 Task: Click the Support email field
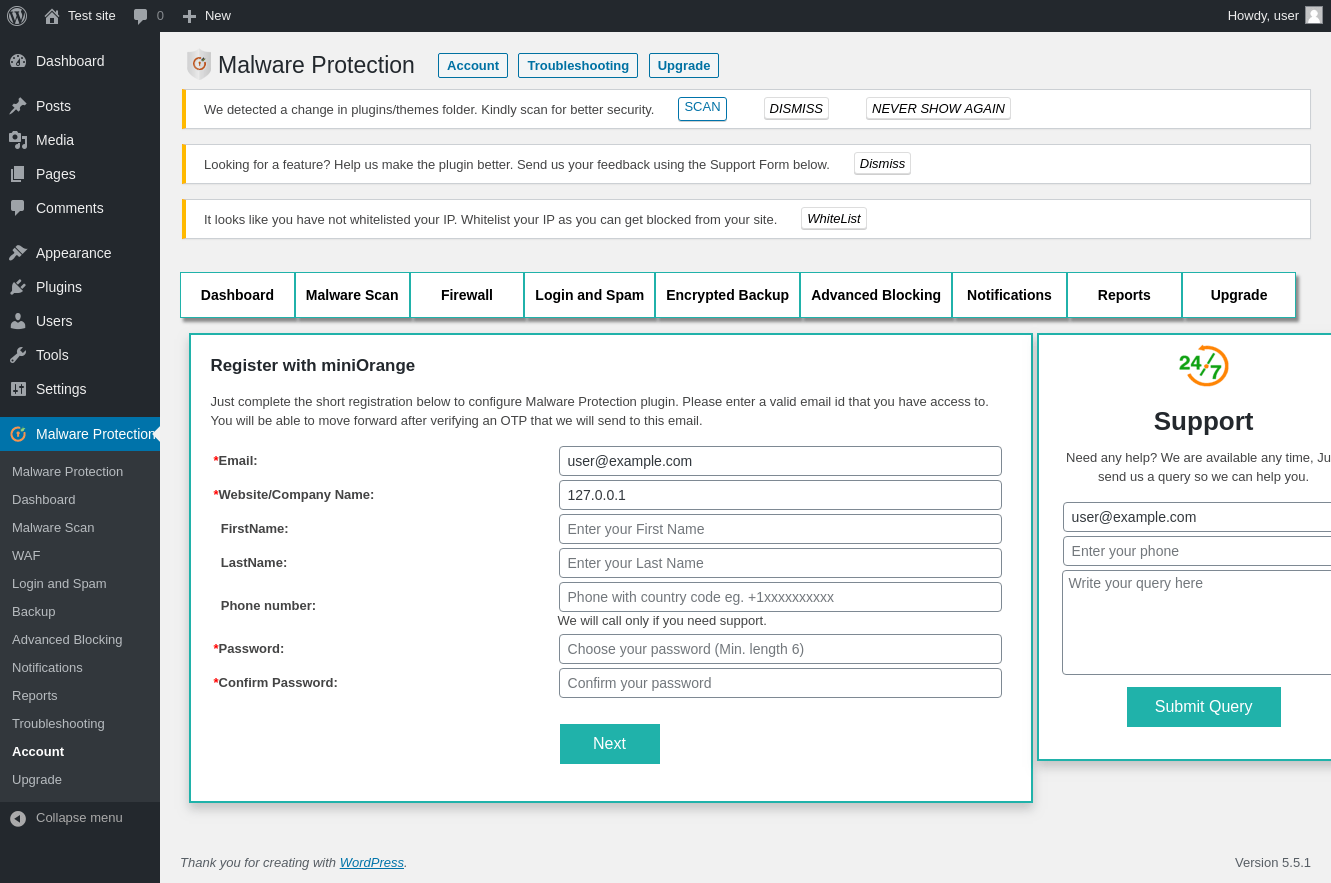pos(1197,517)
